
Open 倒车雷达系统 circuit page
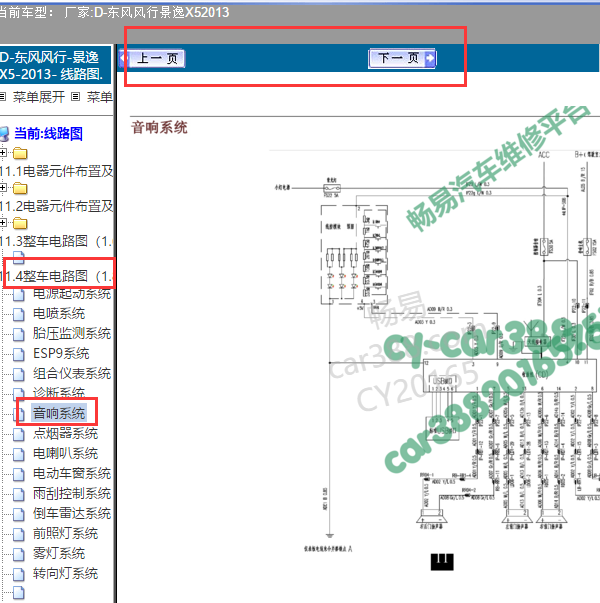tap(72, 513)
